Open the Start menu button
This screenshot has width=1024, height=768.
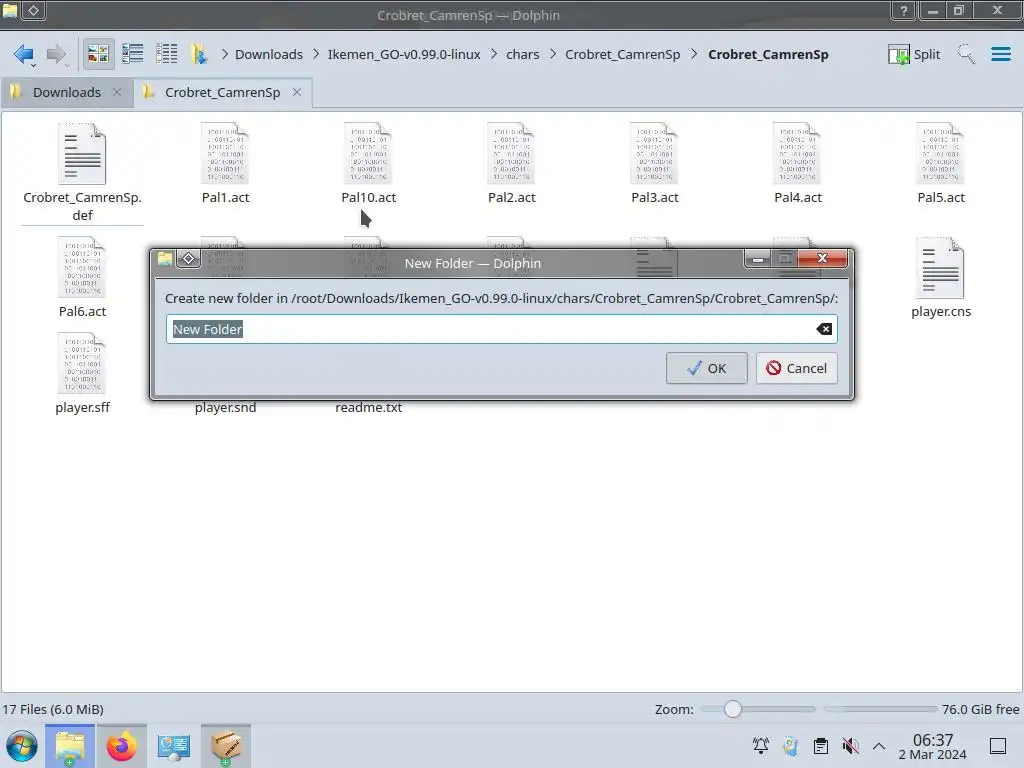coord(22,746)
